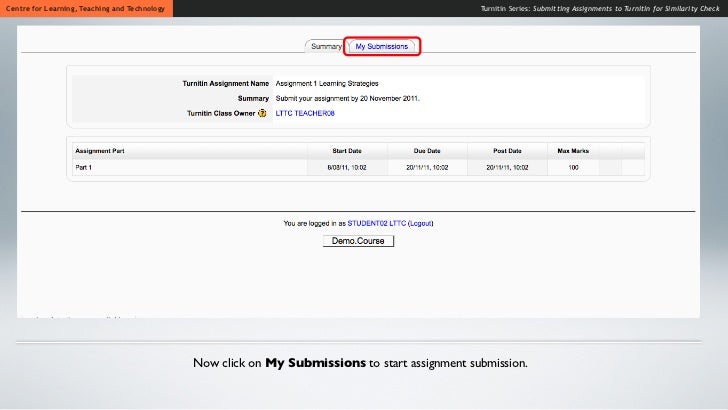This screenshot has width=728, height=410.
Task: Select assignment name Assignment 1 Learning Strategies
Action: pyautogui.click(x=327, y=84)
